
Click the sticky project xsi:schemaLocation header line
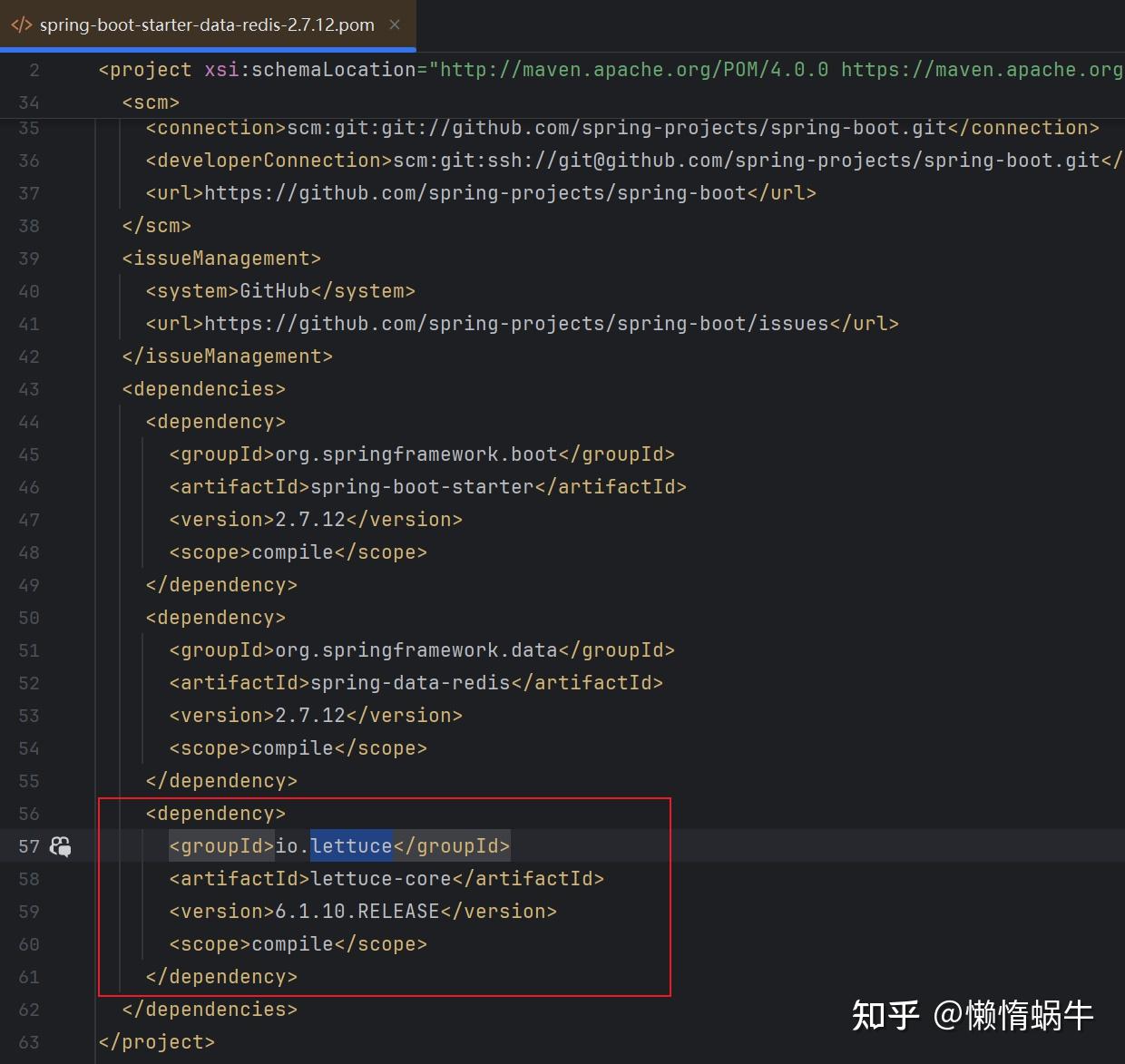611,70
